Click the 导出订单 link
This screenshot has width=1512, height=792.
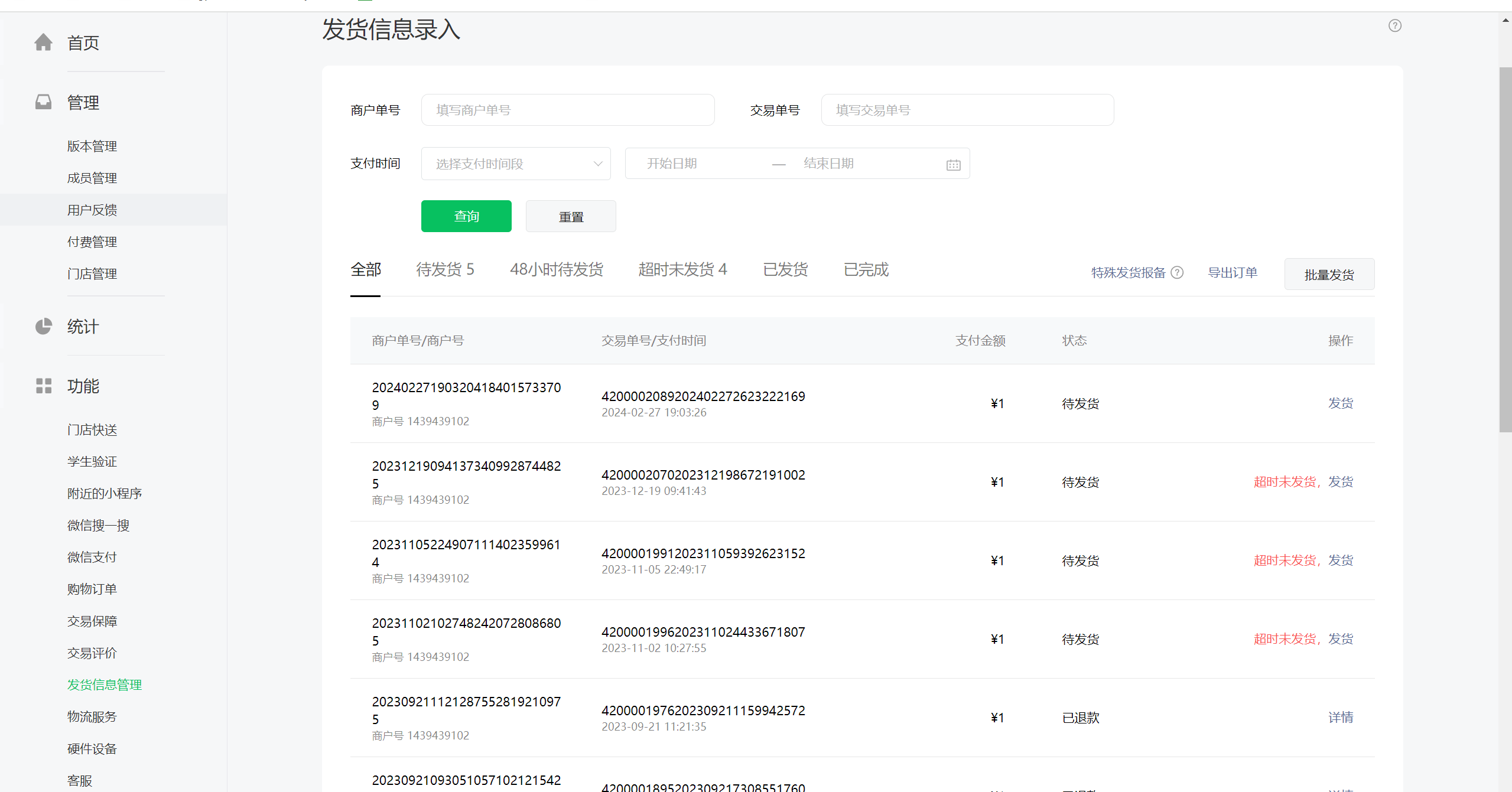pos(1232,273)
